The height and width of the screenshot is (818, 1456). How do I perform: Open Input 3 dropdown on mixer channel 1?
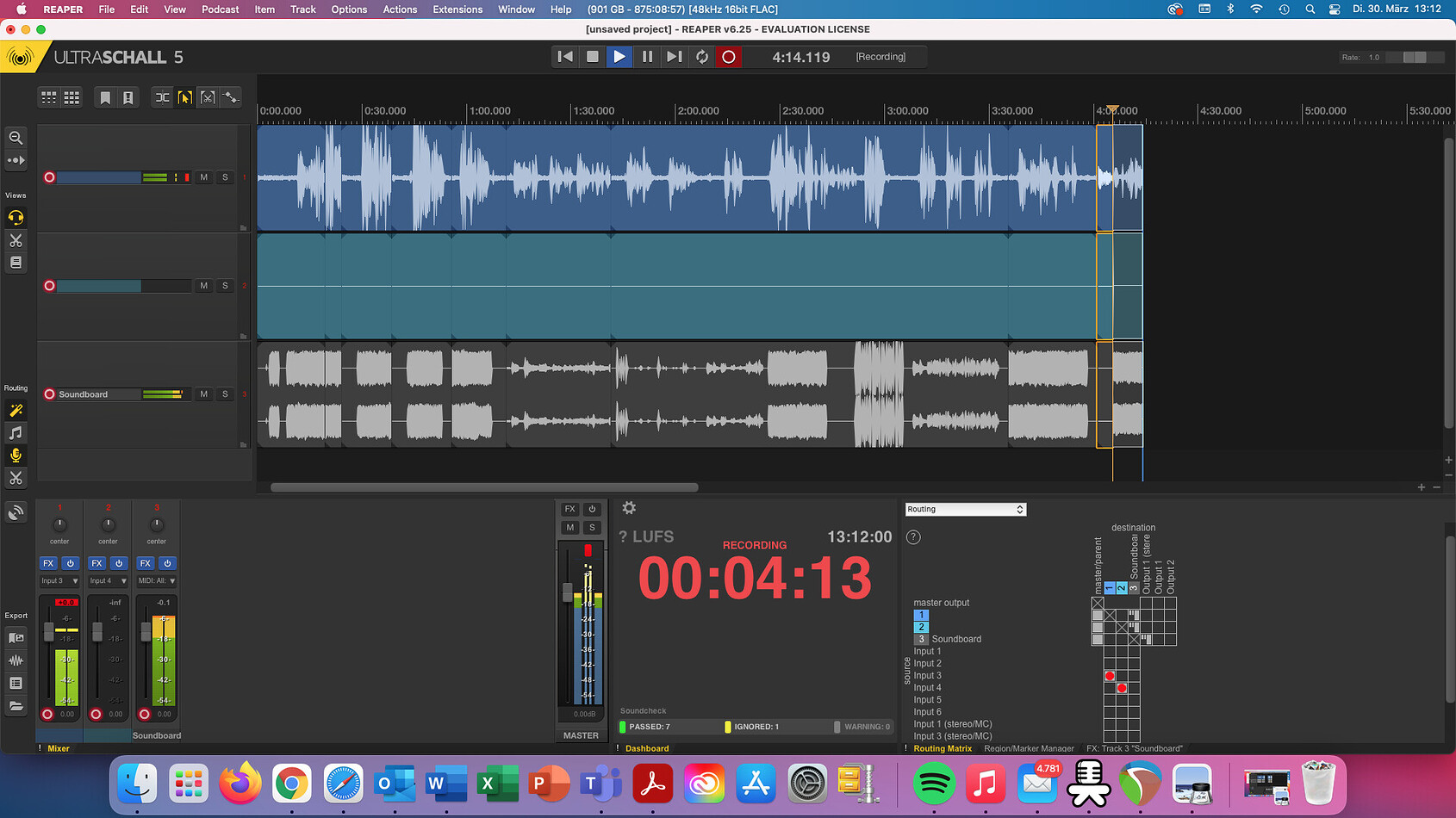tap(59, 581)
